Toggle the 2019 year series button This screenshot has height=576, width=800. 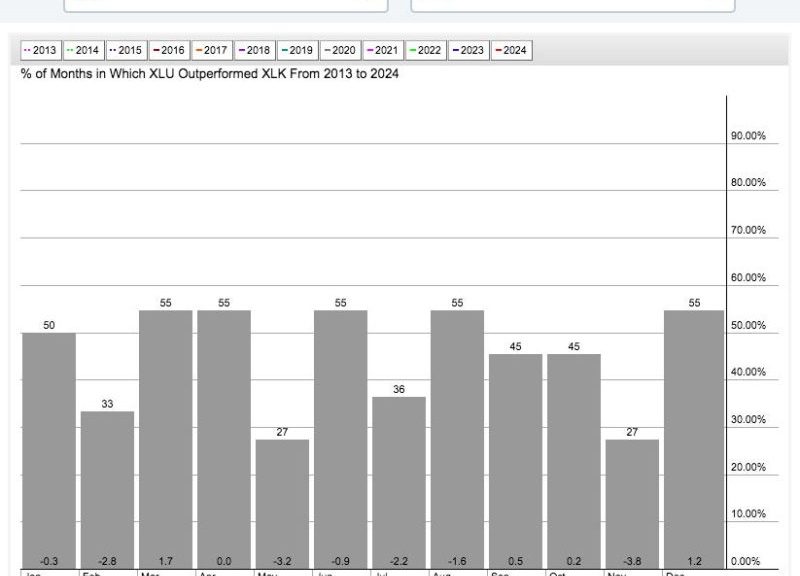298,51
